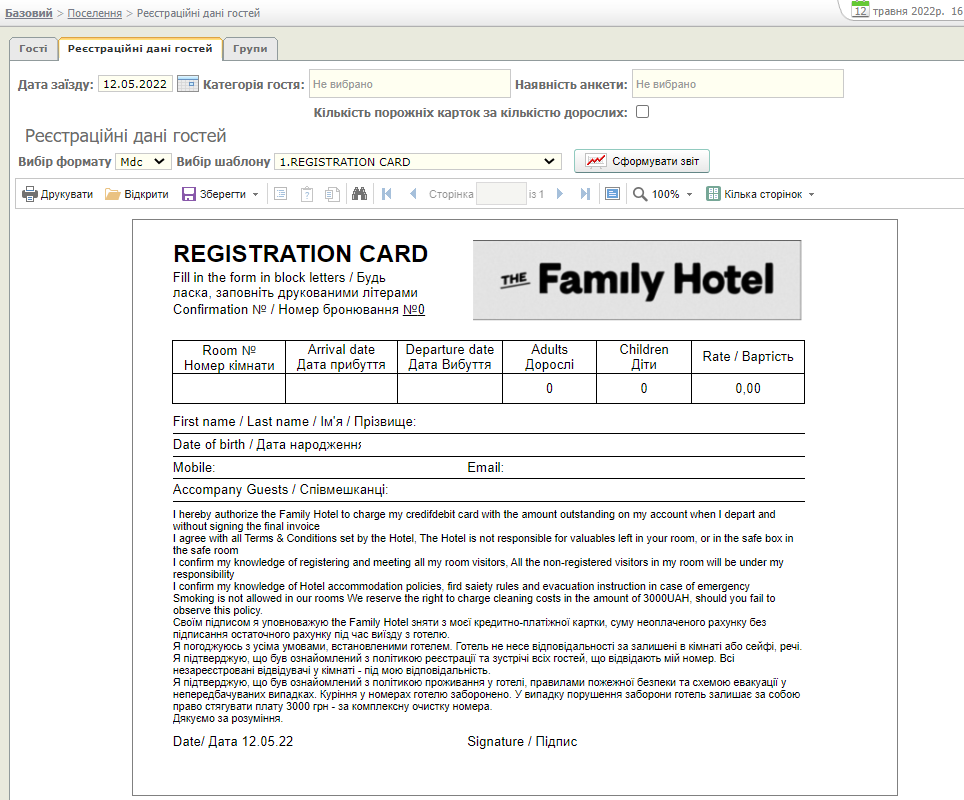Go to the last report page
Viewport: 964px width, 800px height.
click(585, 194)
